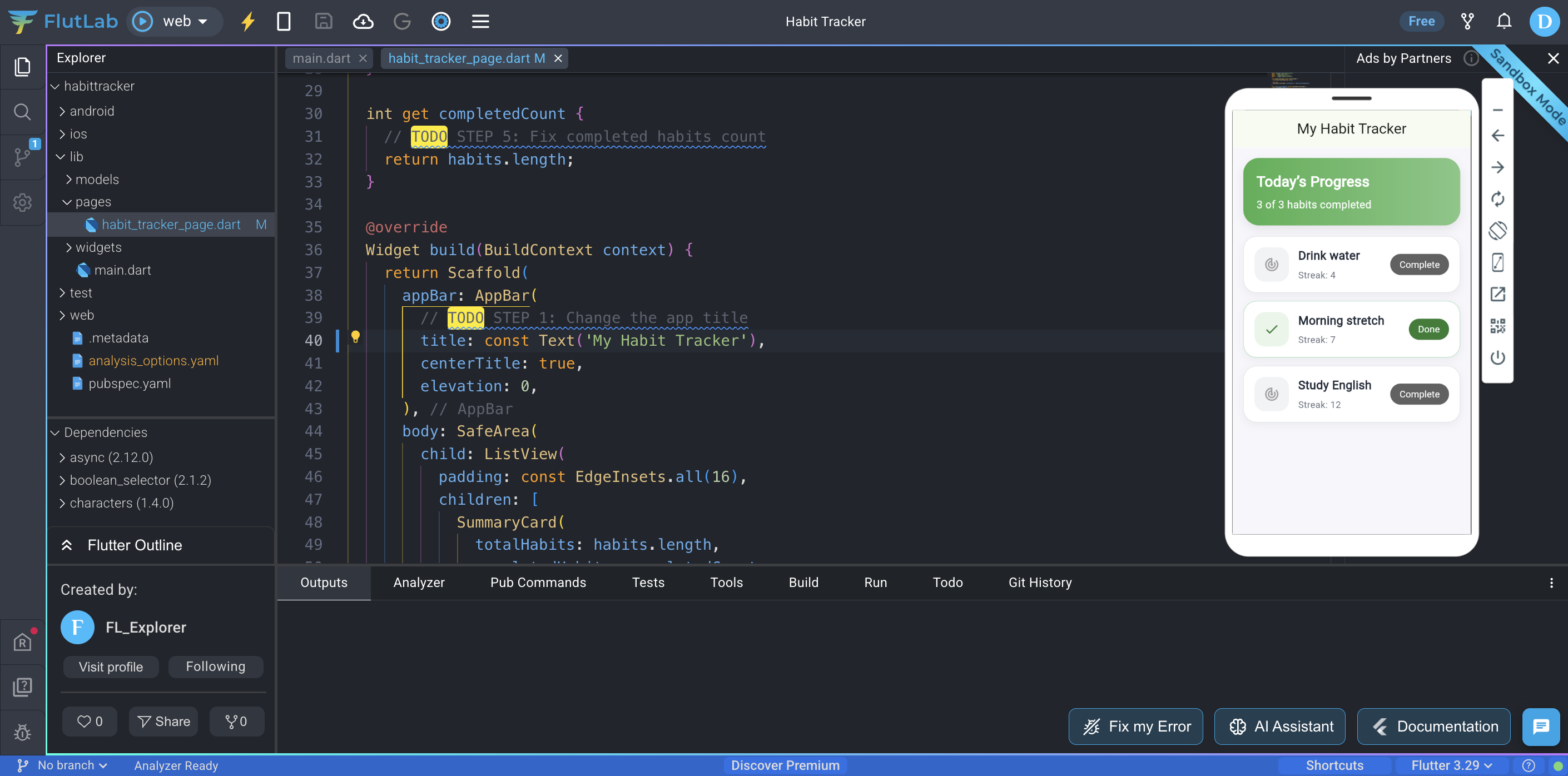Expand the android folder in Explorer
This screenshot has height=776, width=1568.
click(91, 111)
